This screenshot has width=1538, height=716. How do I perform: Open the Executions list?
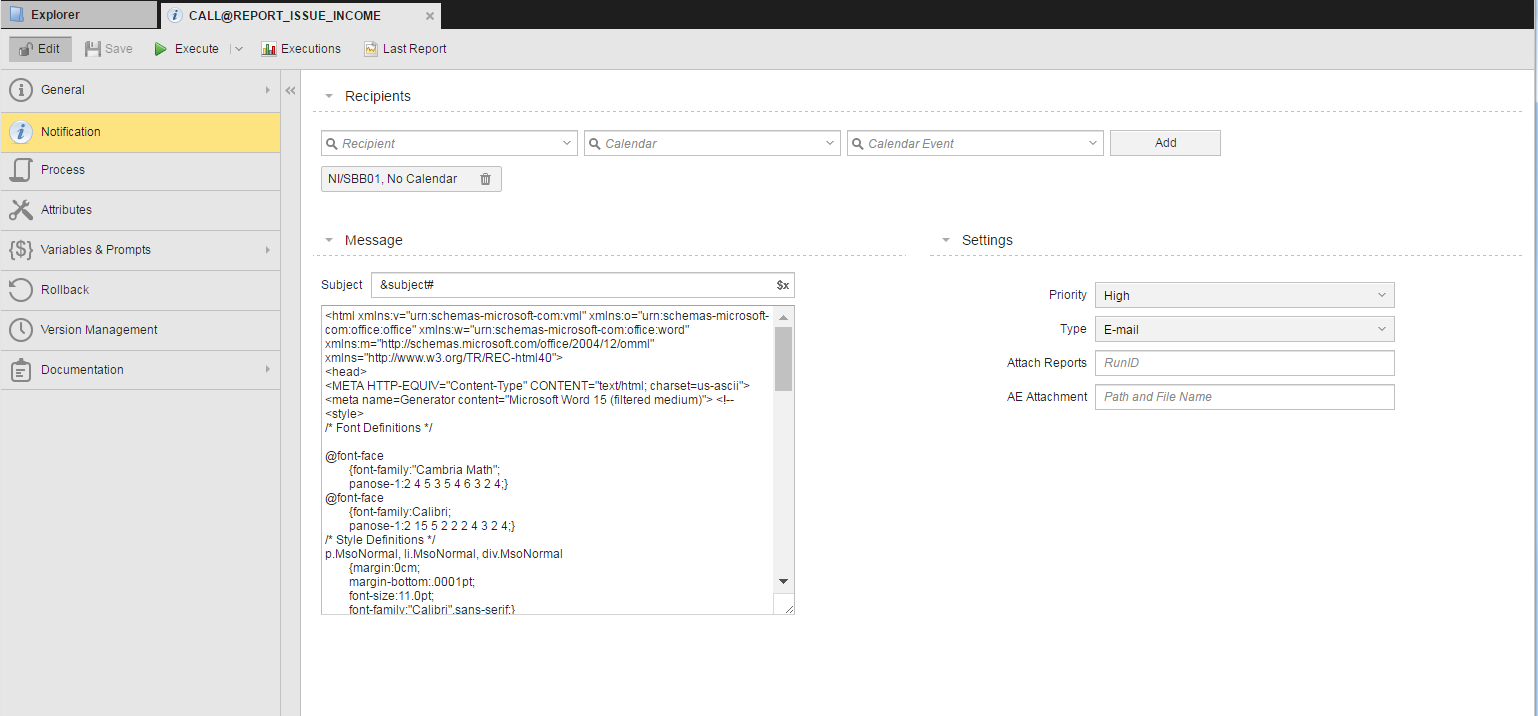point(300,49)
